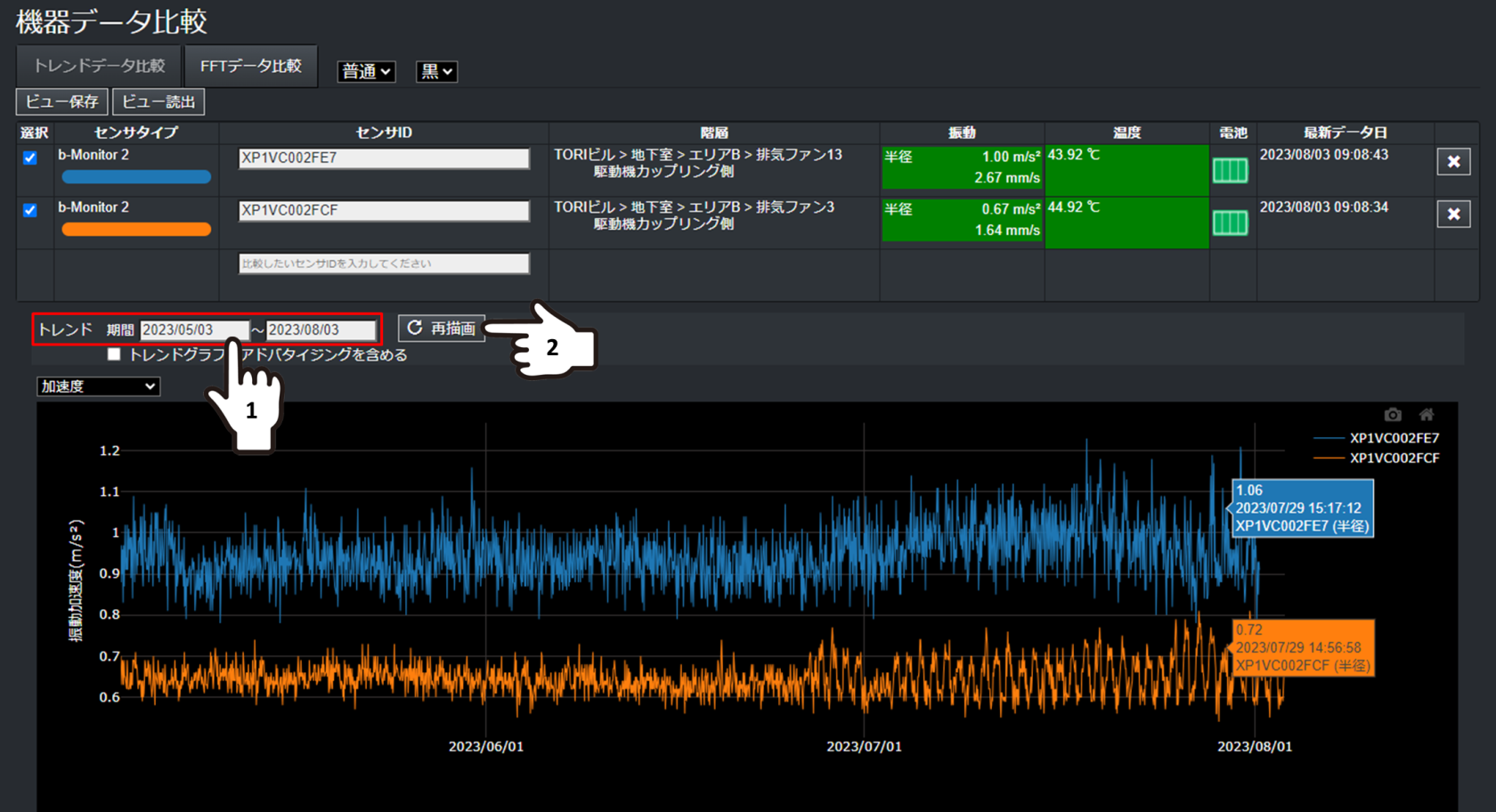Click ビュー読出 button

tap(159, 101)
